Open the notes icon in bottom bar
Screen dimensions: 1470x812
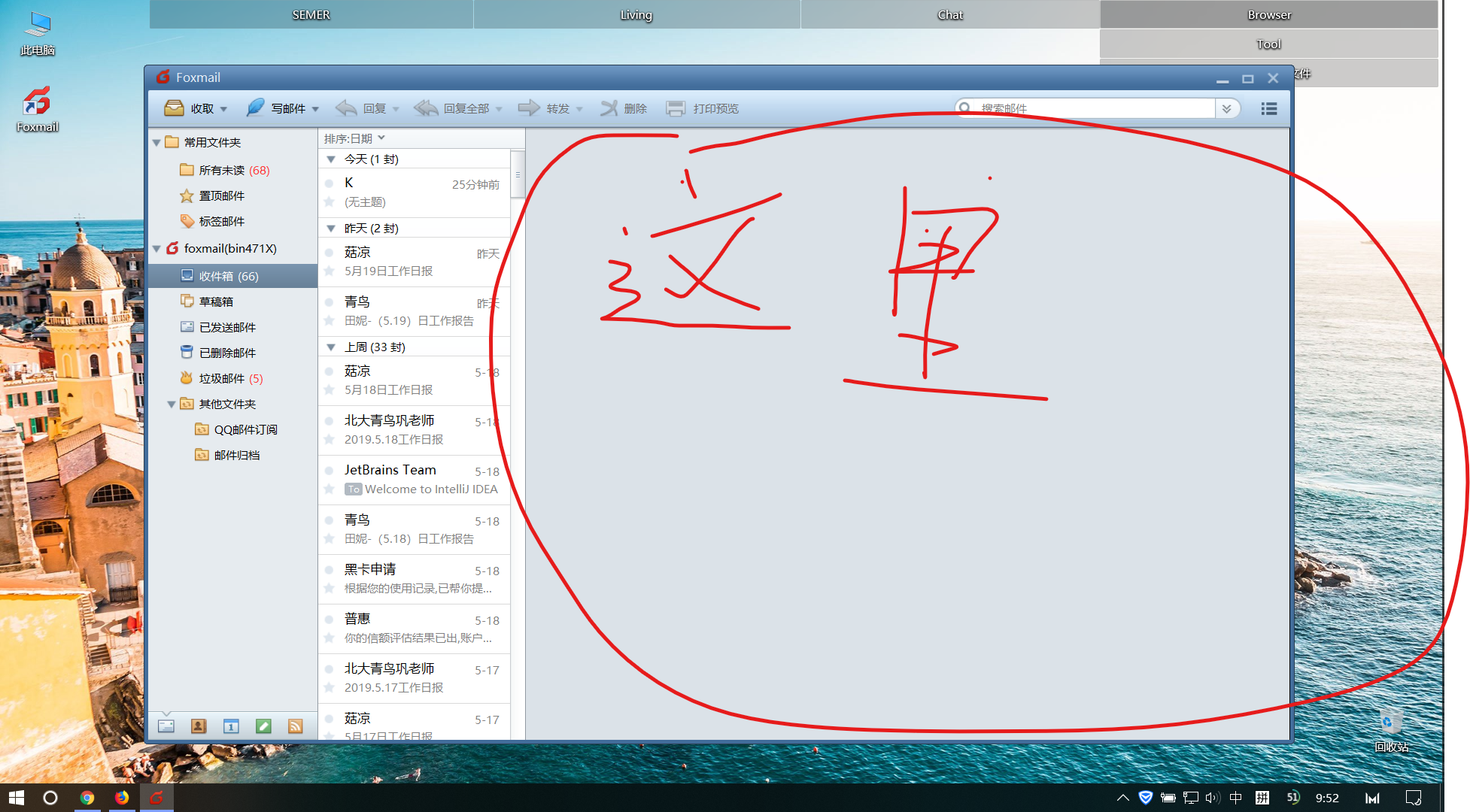(263, 726)
